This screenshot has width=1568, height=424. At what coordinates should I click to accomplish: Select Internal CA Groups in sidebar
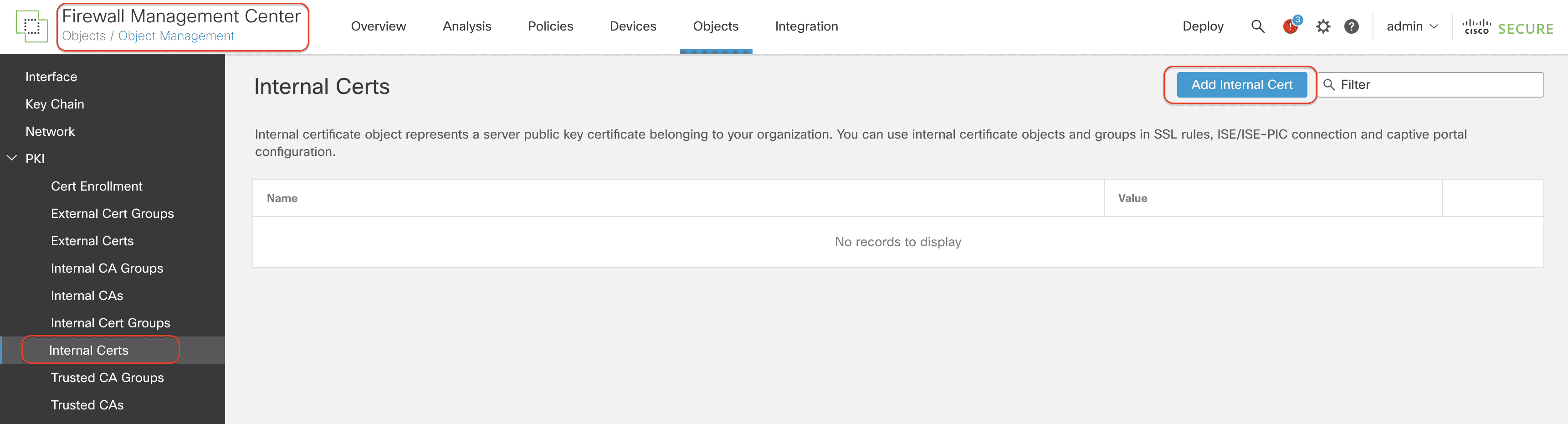pyautogui.click(x=107, y=268)
